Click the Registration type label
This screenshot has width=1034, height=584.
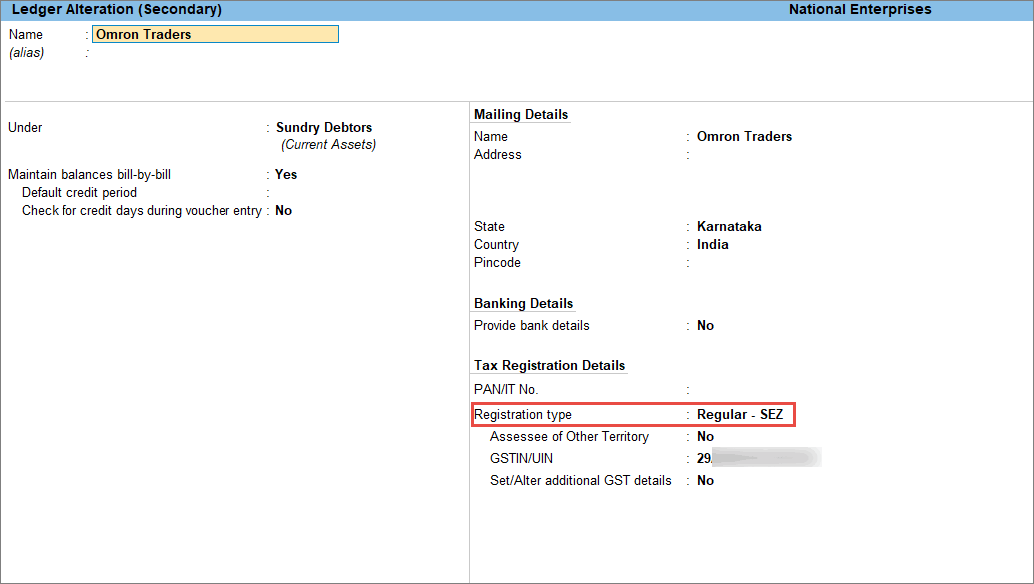point(523,415)
